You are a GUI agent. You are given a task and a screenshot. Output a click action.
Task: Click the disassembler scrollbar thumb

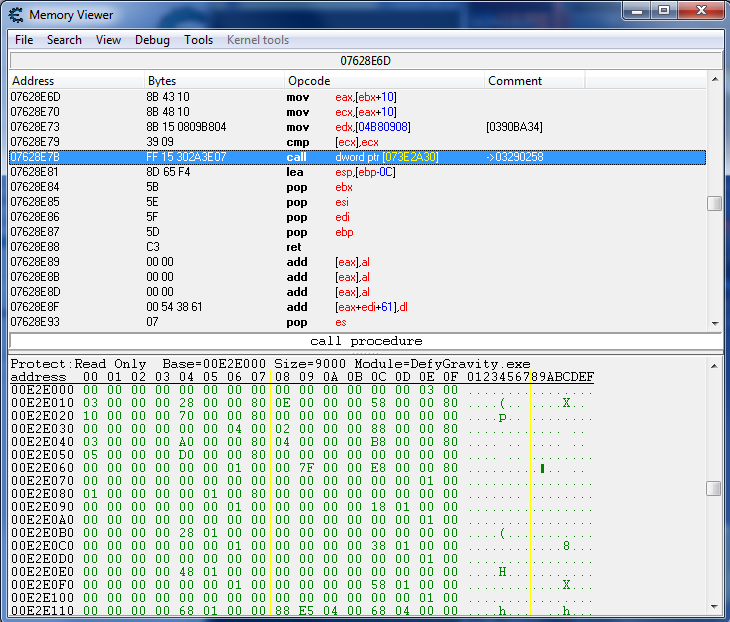[714, 203]
